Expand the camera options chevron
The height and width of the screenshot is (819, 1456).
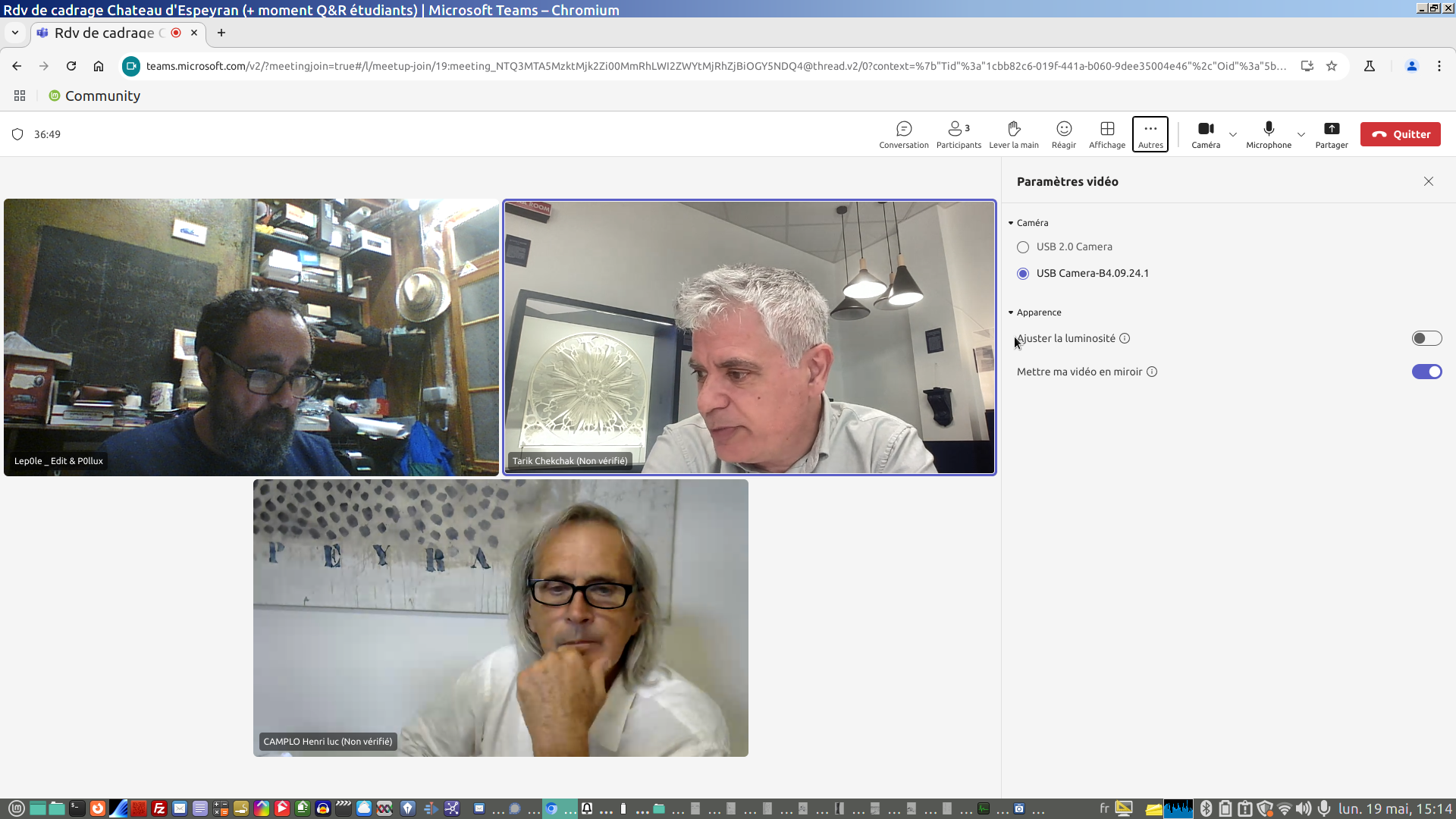click(x=1233, y=135)
